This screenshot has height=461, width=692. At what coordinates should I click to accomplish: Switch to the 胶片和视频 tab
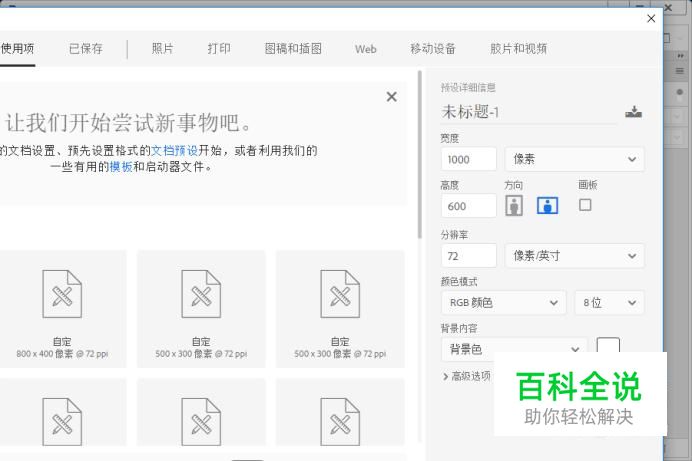(519, 49)
